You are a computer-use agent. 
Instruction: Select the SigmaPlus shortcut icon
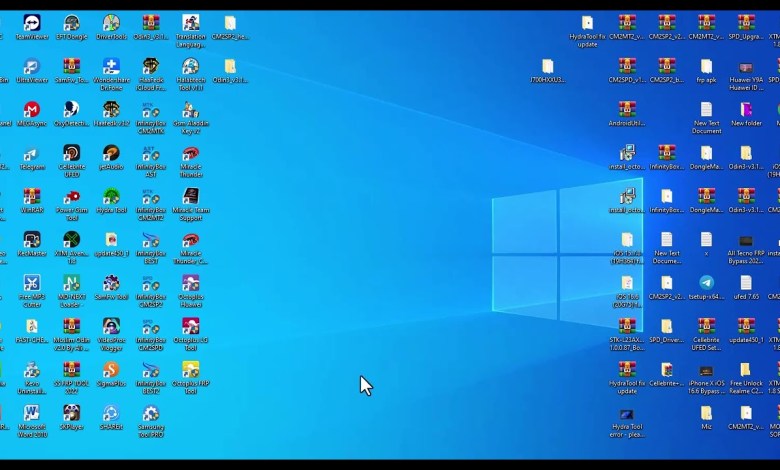111,370
